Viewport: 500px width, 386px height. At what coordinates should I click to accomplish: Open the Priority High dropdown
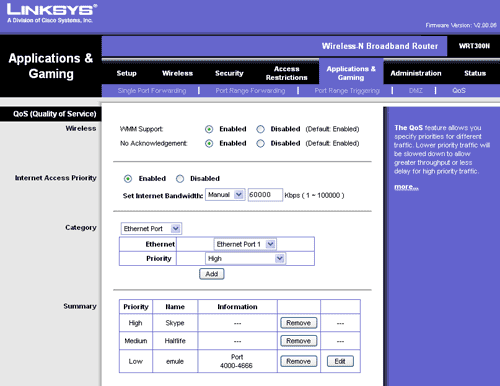pos(245,259)
